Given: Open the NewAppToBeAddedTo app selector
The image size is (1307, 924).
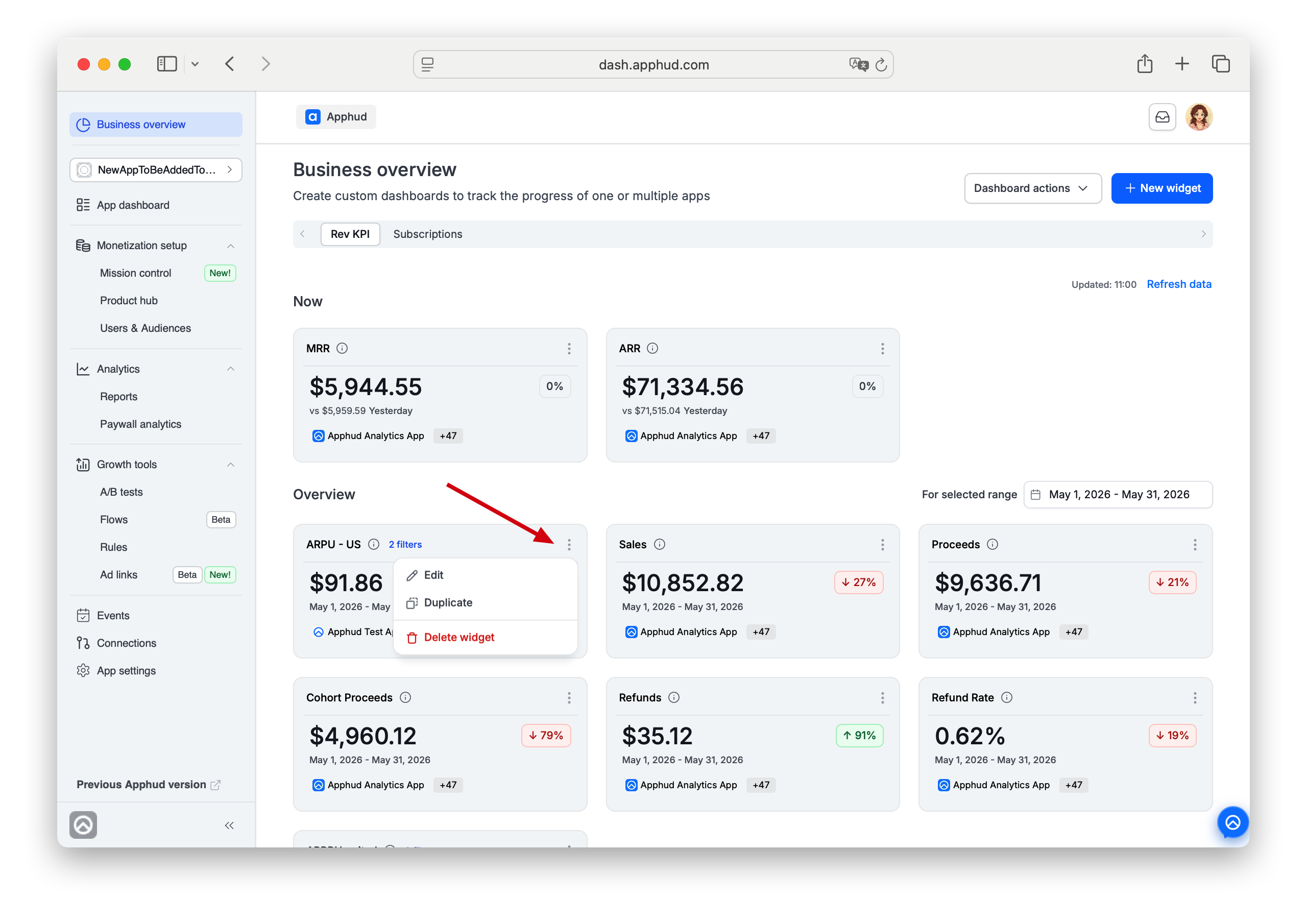Looking at the screenshot, I should tap(155, 169).
